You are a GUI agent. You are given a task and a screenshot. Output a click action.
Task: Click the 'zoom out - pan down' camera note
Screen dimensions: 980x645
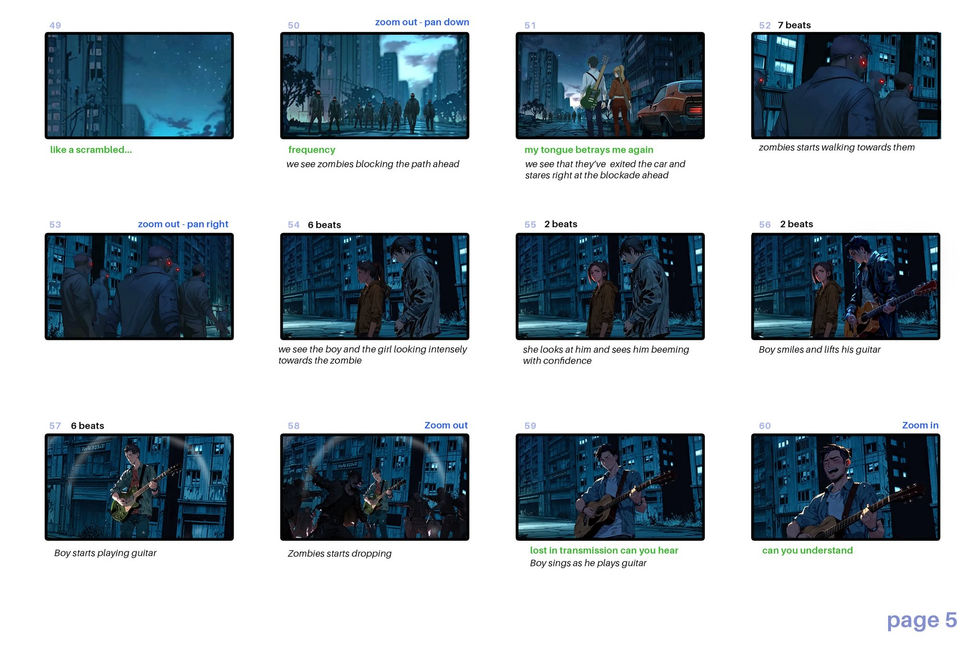pos(422,22)
